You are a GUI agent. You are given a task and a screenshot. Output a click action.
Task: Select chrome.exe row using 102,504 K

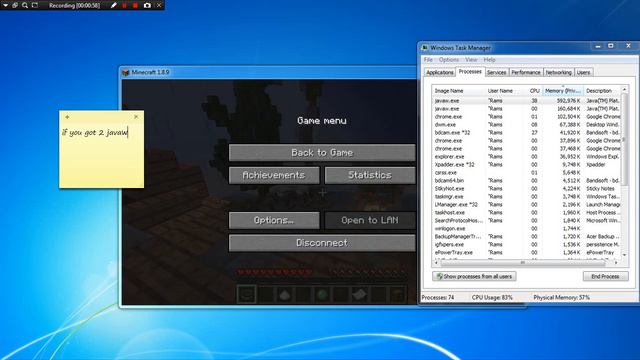(x=527, y=116)
